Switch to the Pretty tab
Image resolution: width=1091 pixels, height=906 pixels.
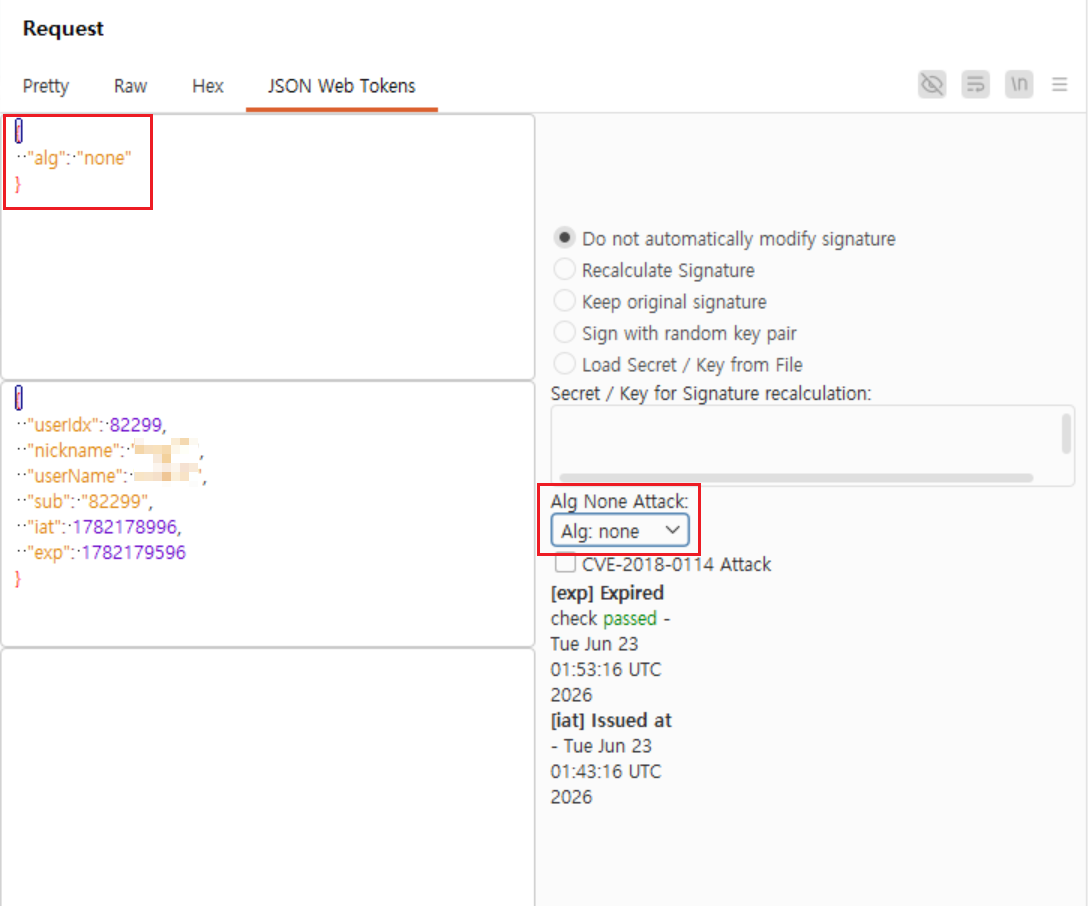(x=46, y=86)
